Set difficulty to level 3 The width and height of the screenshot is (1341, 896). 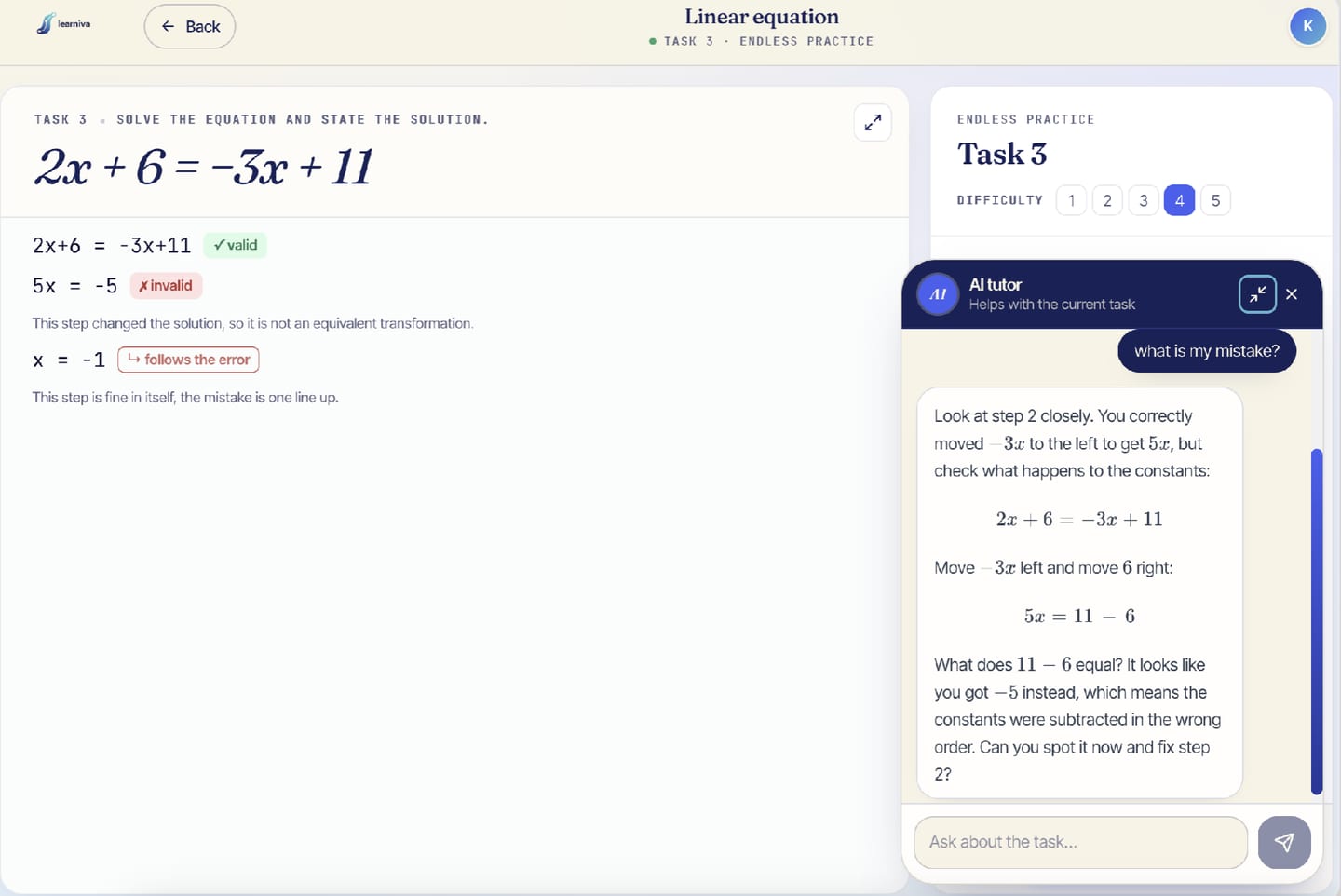tap(1144, 200)
